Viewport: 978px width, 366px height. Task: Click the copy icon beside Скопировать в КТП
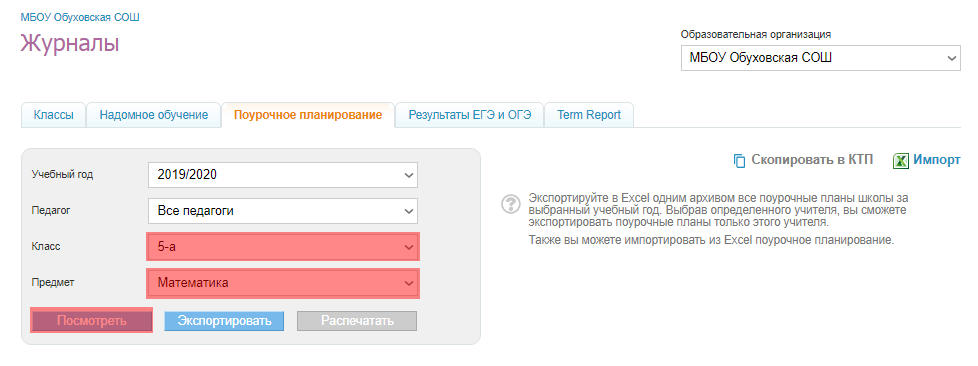coord(739,161)
